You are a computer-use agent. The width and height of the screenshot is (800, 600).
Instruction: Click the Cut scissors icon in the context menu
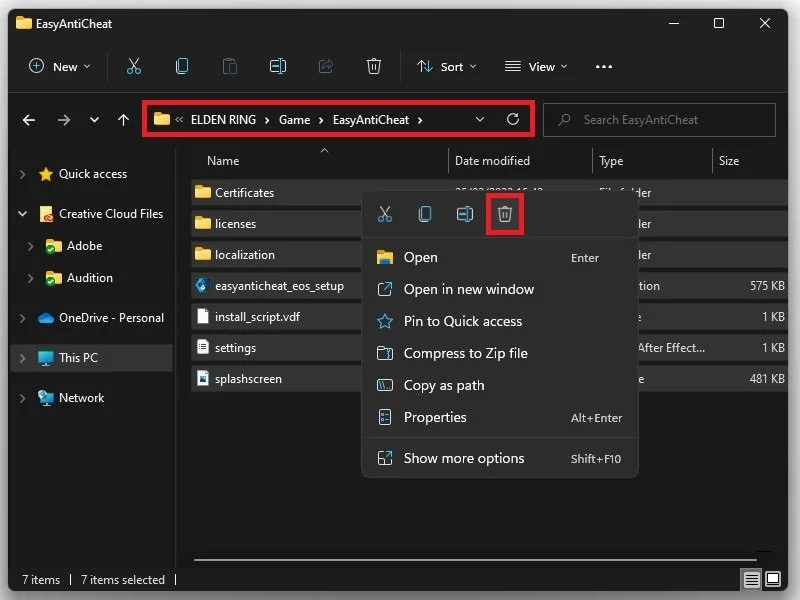pos(385,214)
